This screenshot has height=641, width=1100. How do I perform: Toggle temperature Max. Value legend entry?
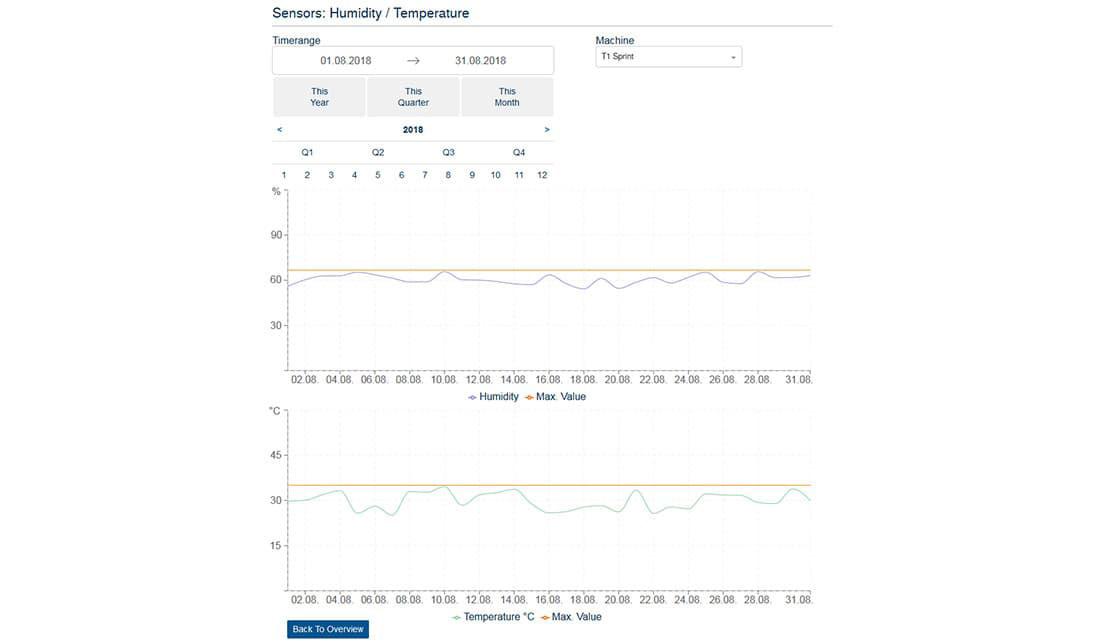point(571,617)
